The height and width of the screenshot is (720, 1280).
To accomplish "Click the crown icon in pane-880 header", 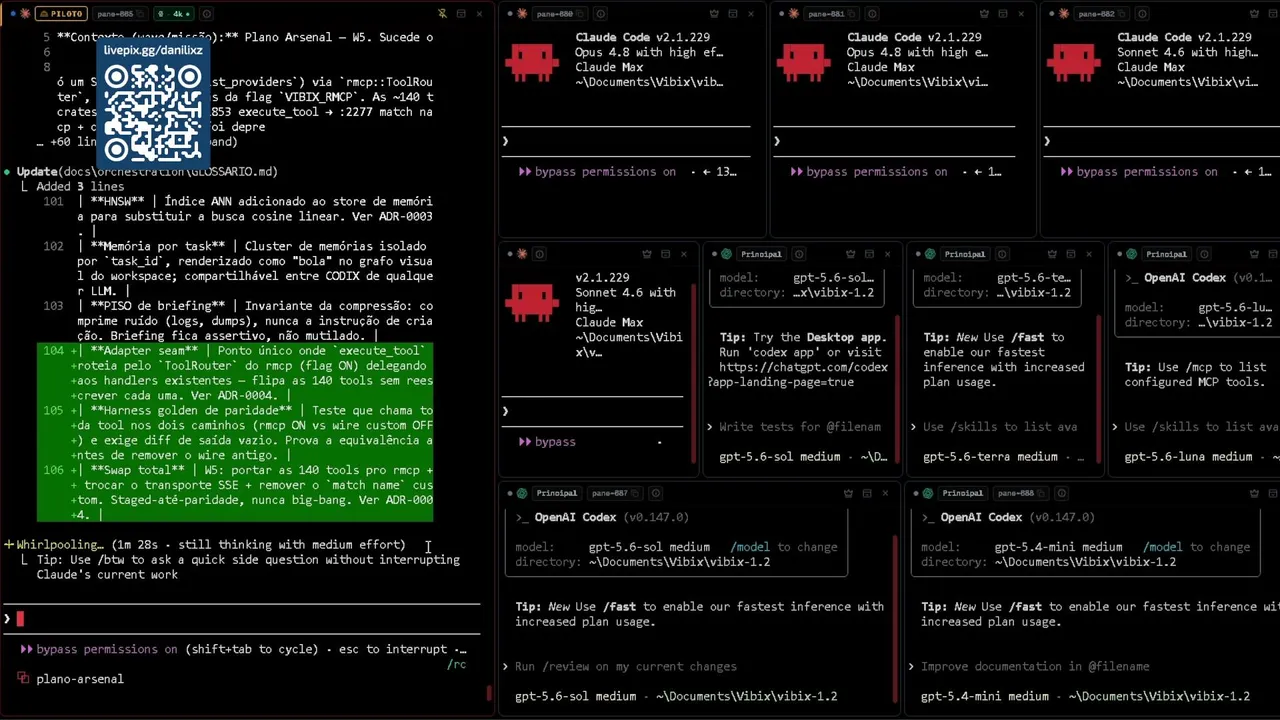I will tap(714, 14).
